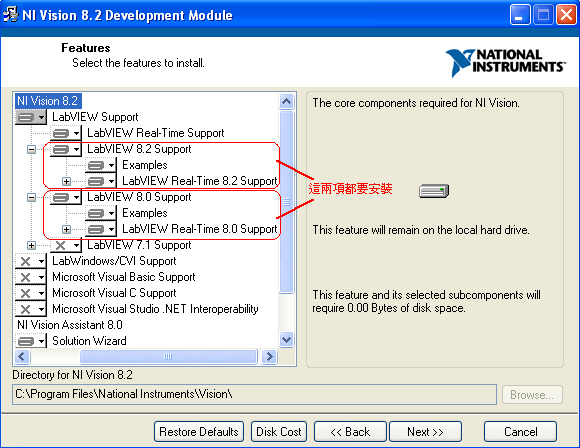580x448 pixels.
Task: Open install-state dropdown for LabVIEW Real-Time Support
Action: [66, 133]
